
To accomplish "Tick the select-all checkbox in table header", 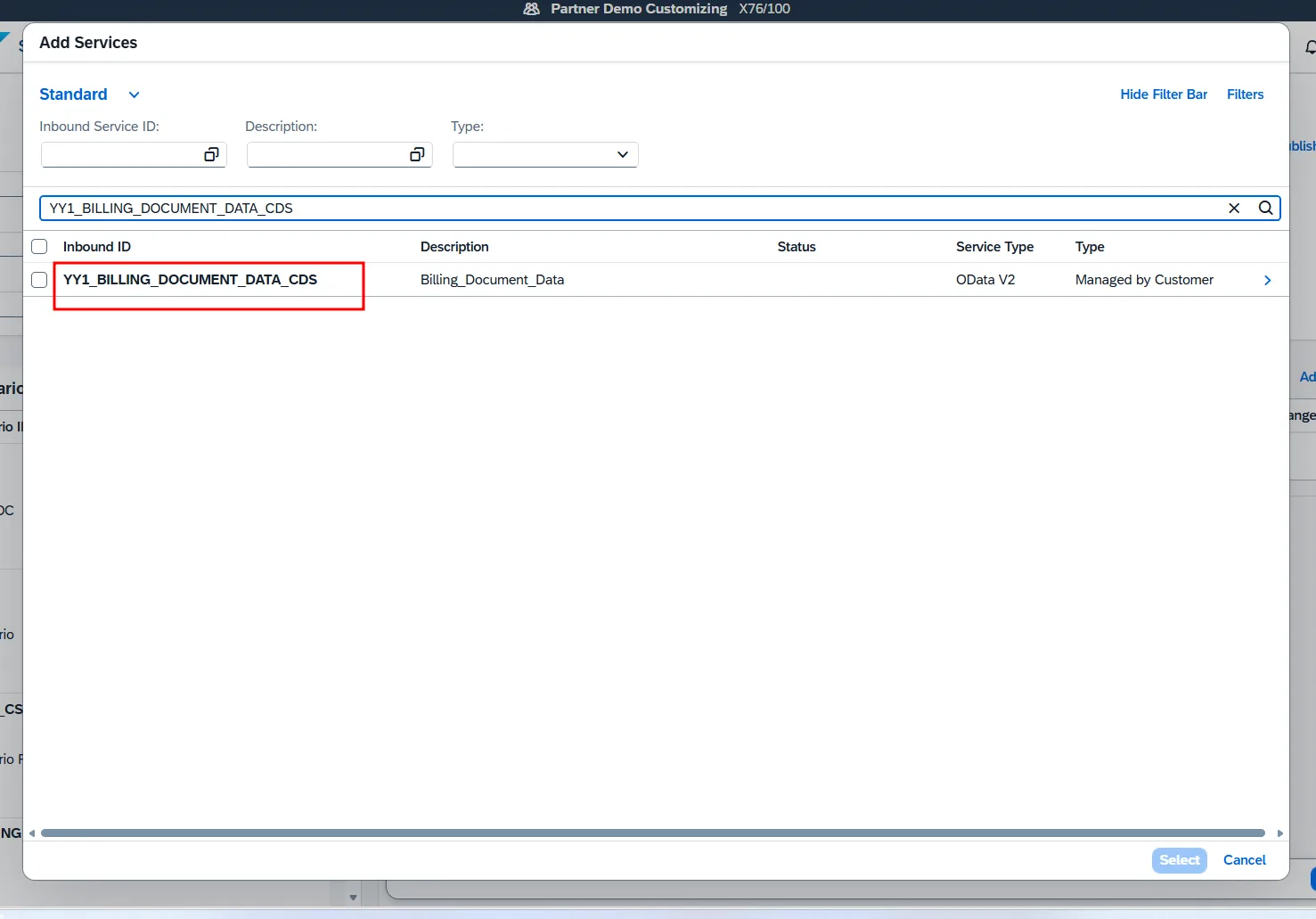I will (x=39, y=246).
